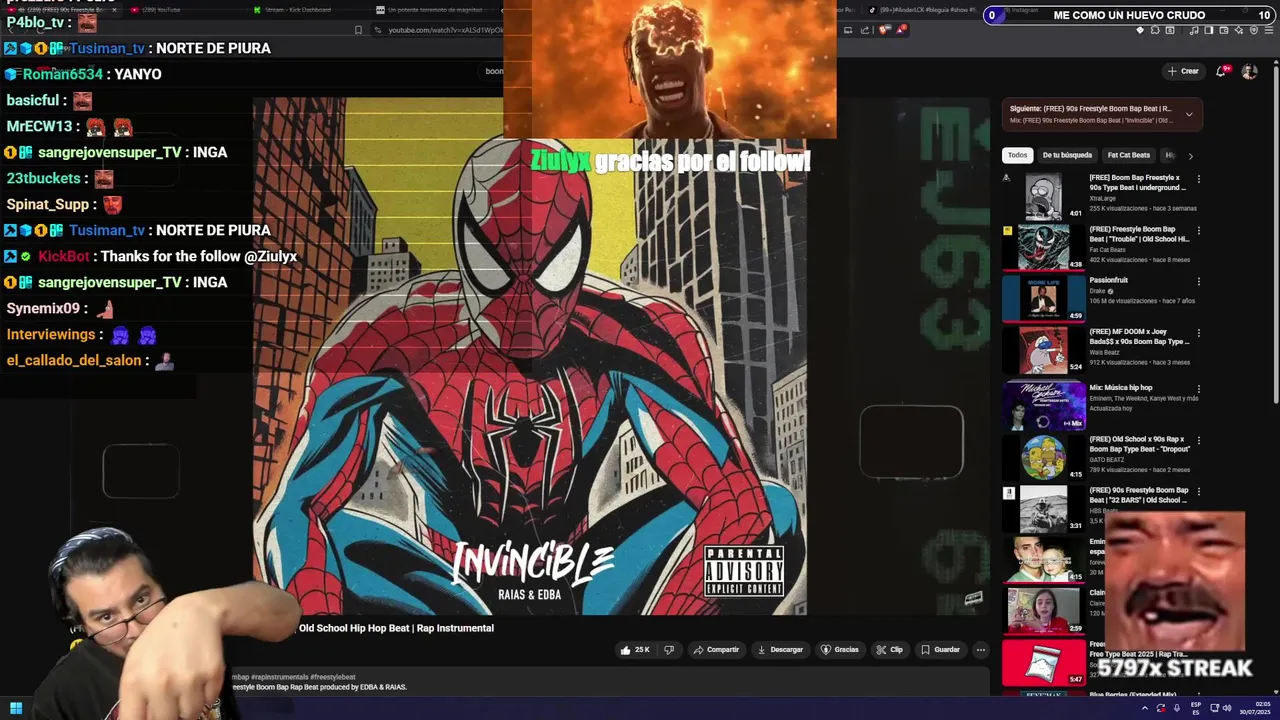1280x720 pixels.
Task: Click the Brave rewards triangle icon
Action: 901,30
